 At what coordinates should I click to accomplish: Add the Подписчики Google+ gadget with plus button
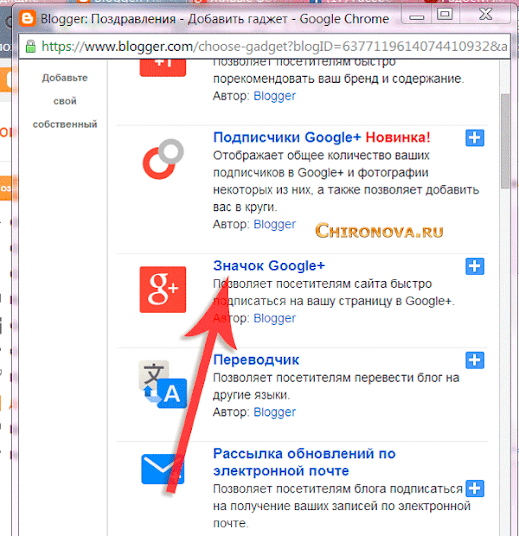point(475,138)
